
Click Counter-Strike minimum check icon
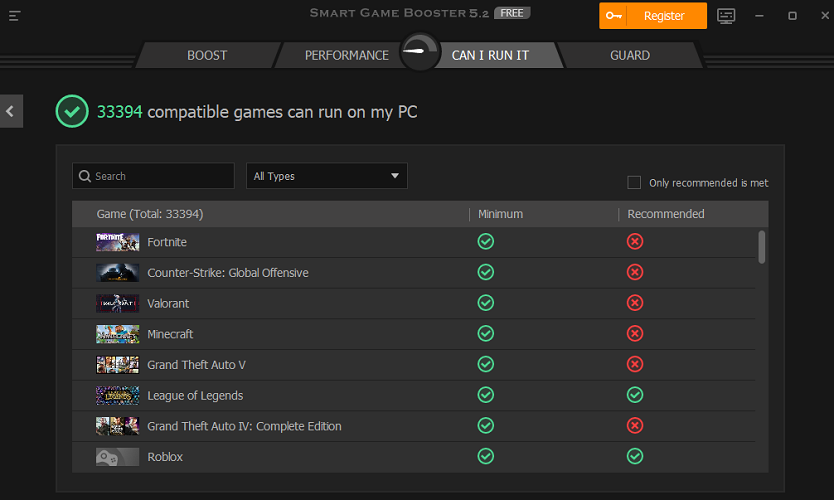tap(486, 272)
